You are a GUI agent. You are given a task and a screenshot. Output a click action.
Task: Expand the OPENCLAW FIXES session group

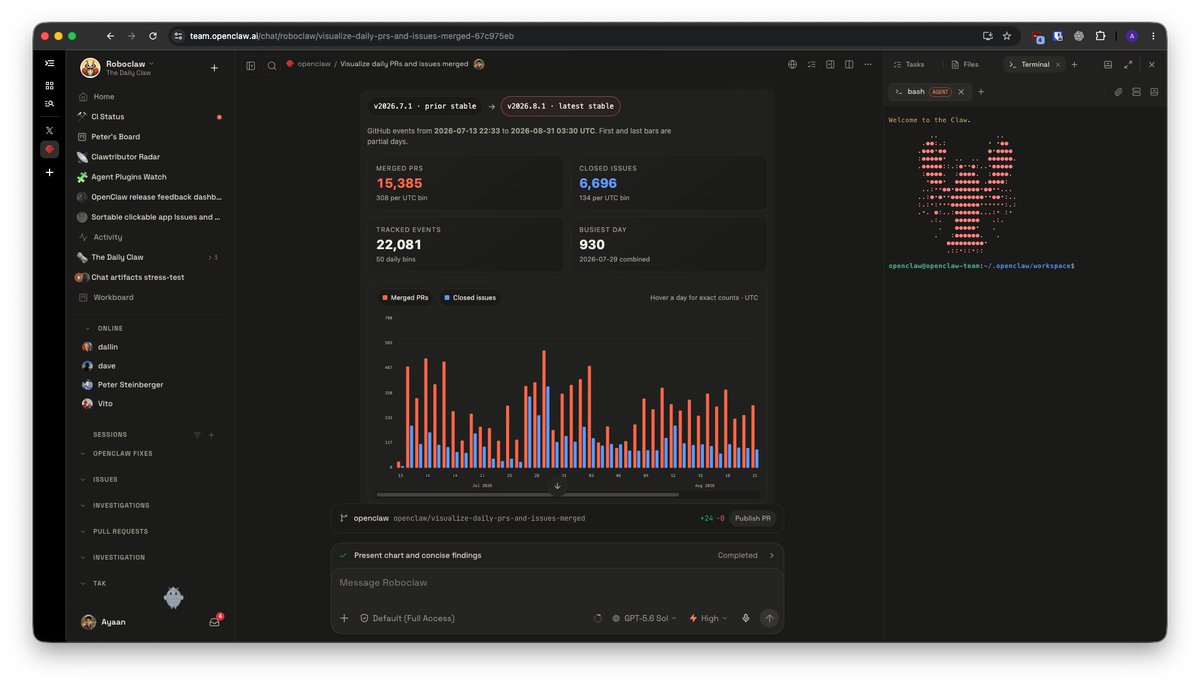point(122,454)
